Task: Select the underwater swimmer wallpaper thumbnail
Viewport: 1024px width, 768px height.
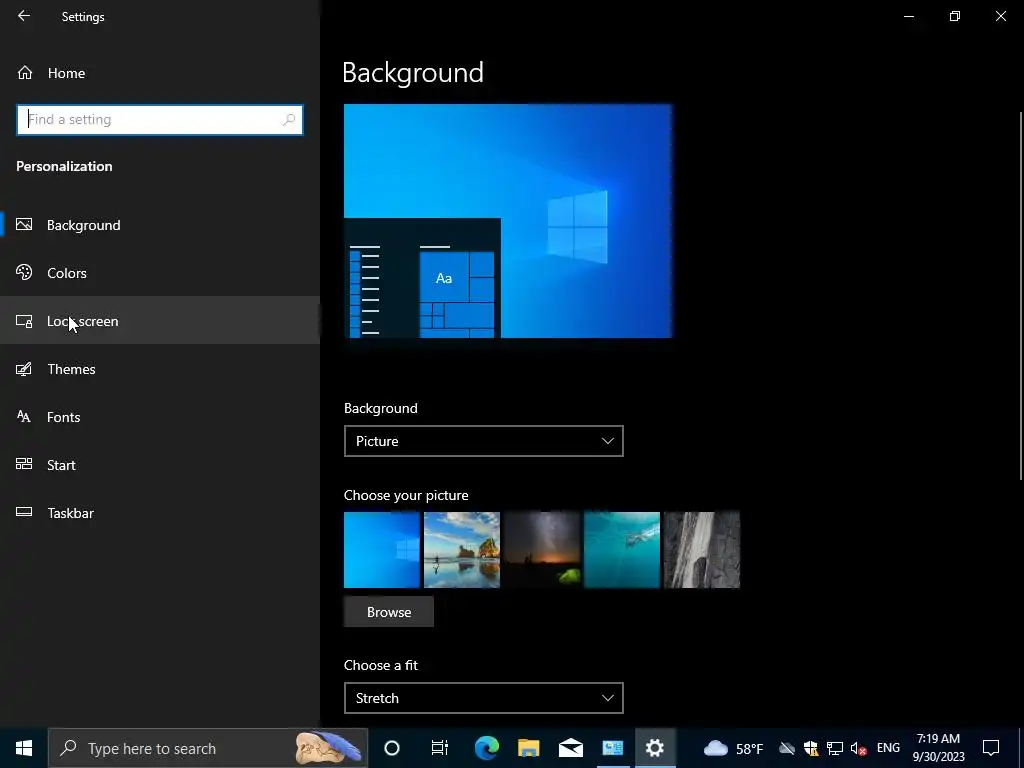Action: pos(622,550)
